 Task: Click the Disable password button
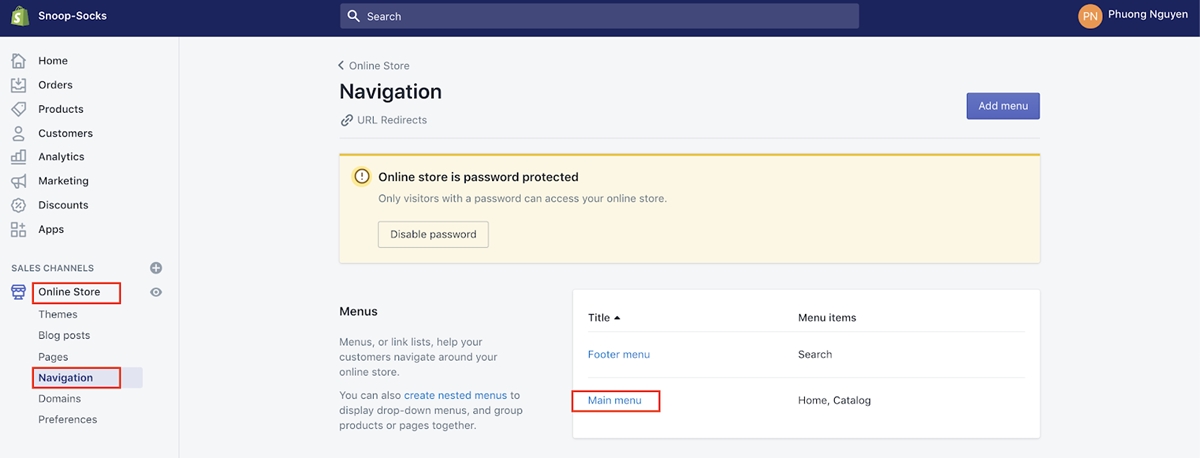tap(433, 234)
